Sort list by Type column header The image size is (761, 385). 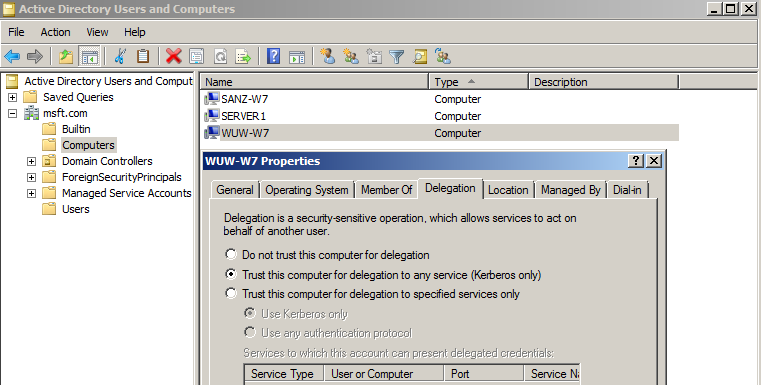click(x=479, y=82)
